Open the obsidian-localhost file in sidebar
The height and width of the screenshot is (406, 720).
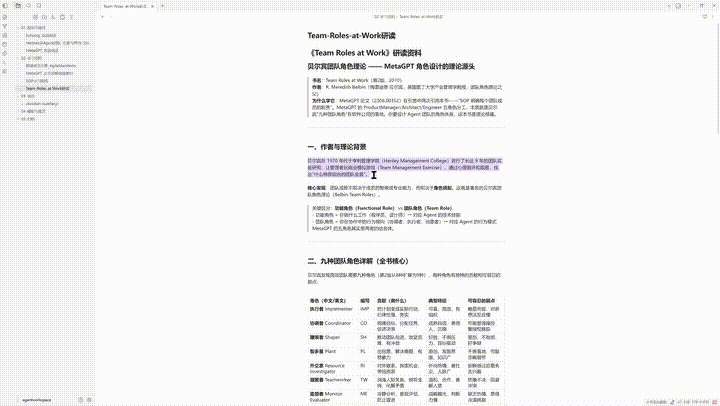click(42, 104)
